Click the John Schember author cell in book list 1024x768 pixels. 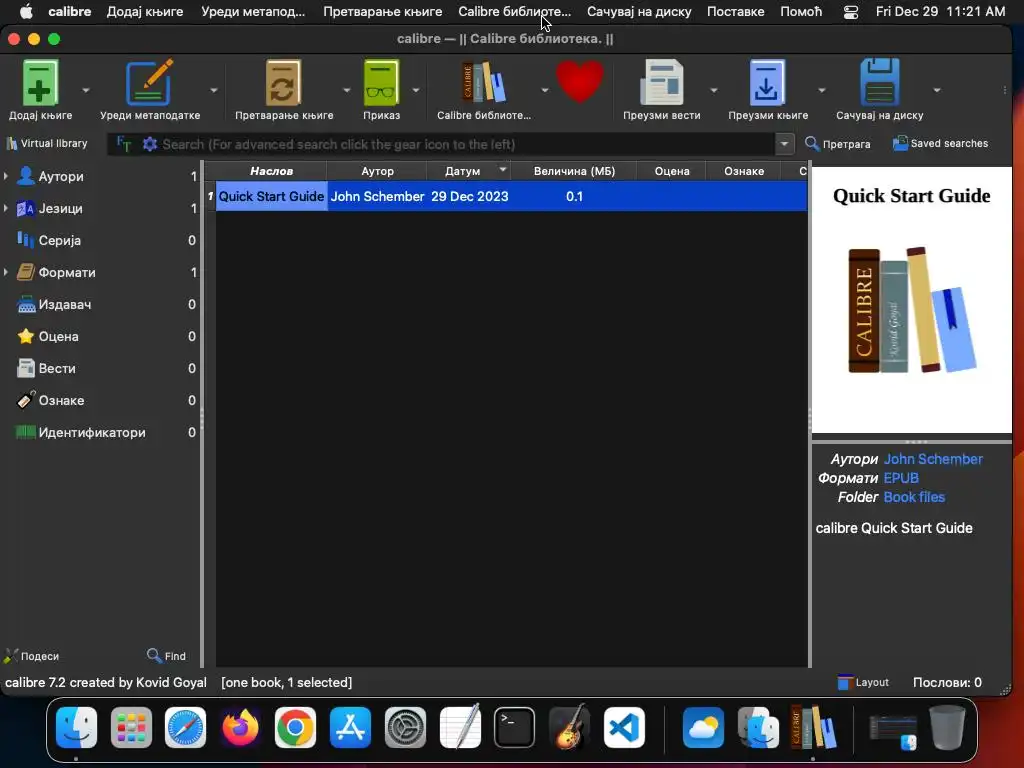377,196
